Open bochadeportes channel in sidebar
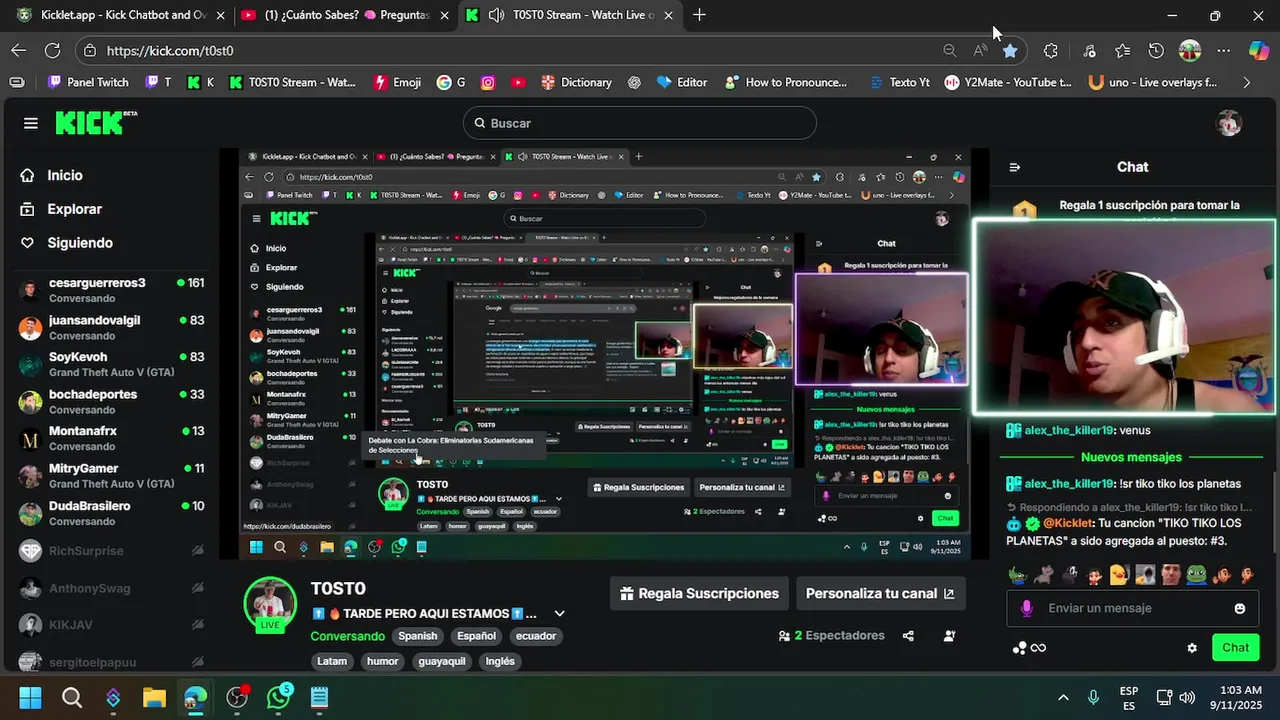The height and width of the screenshot is (720, 1280). 111,401
